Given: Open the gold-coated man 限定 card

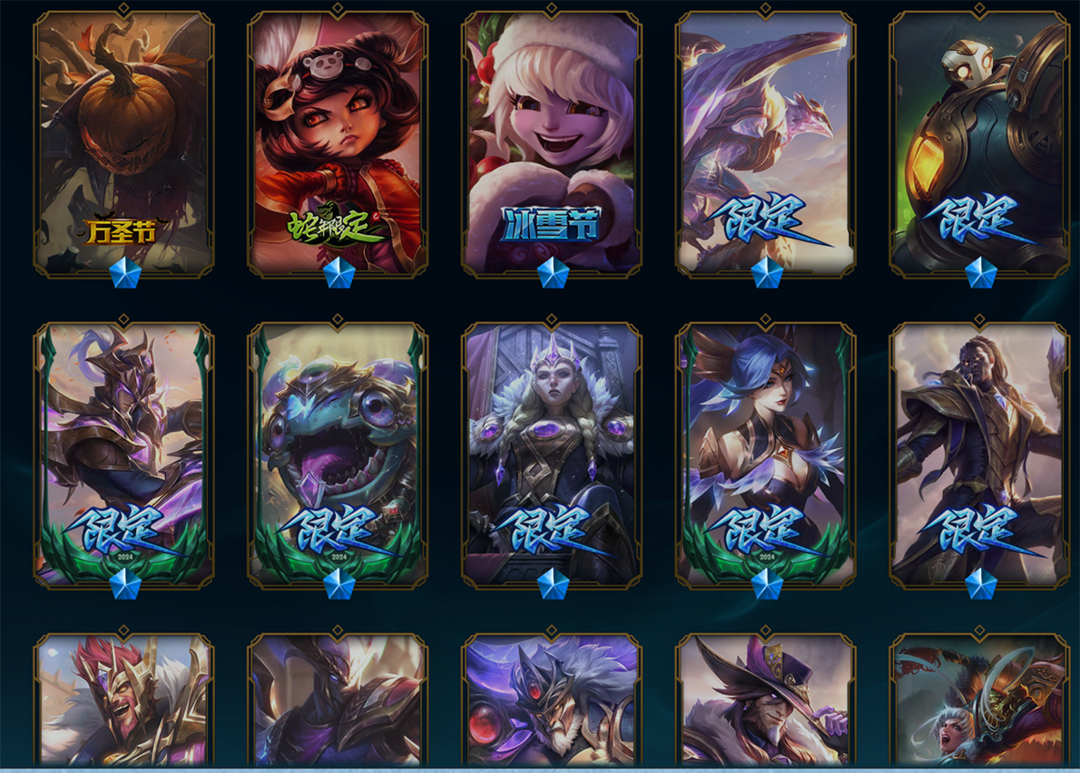Looking at the screenshot, I should coord(979,455).
